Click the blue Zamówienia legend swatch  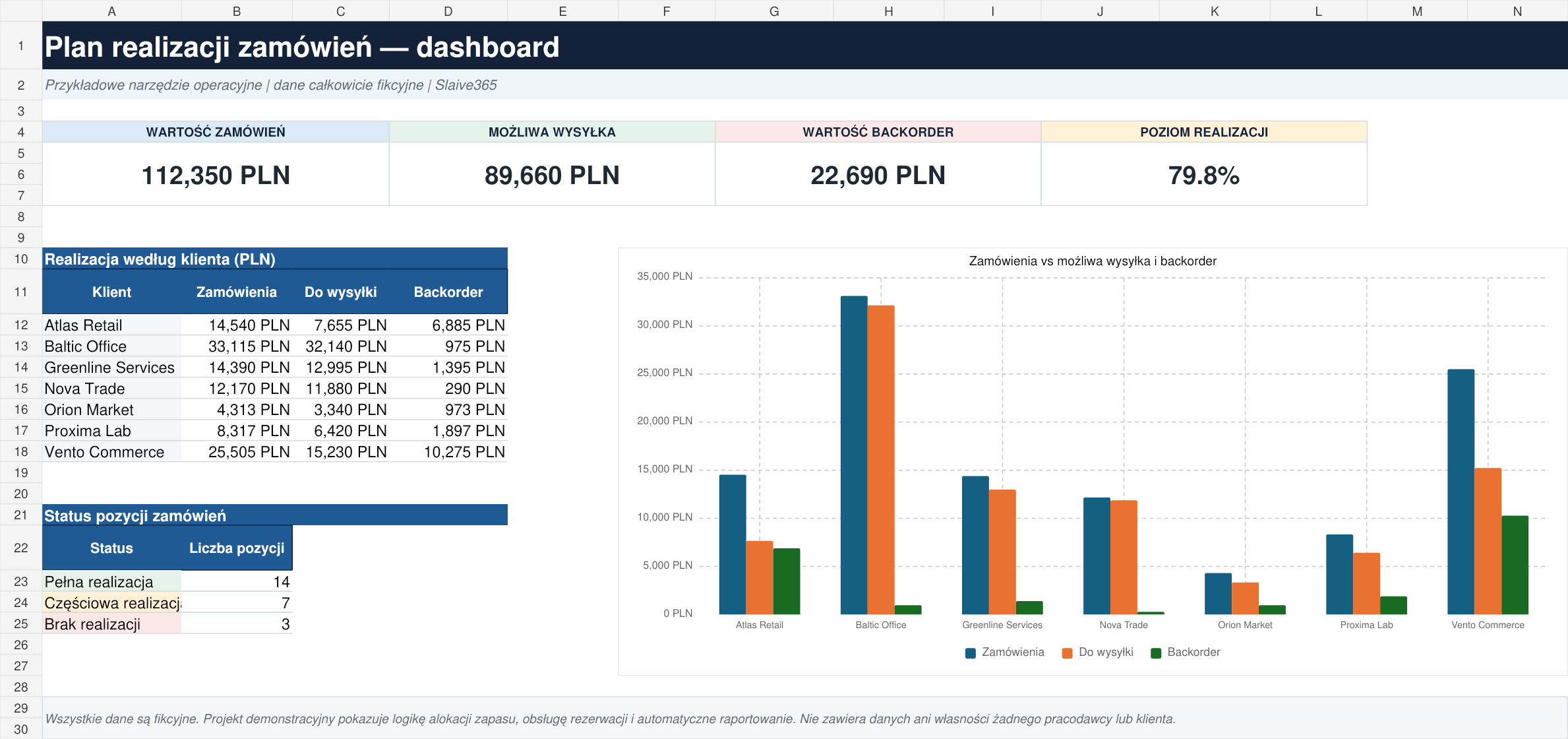(970, 653)
